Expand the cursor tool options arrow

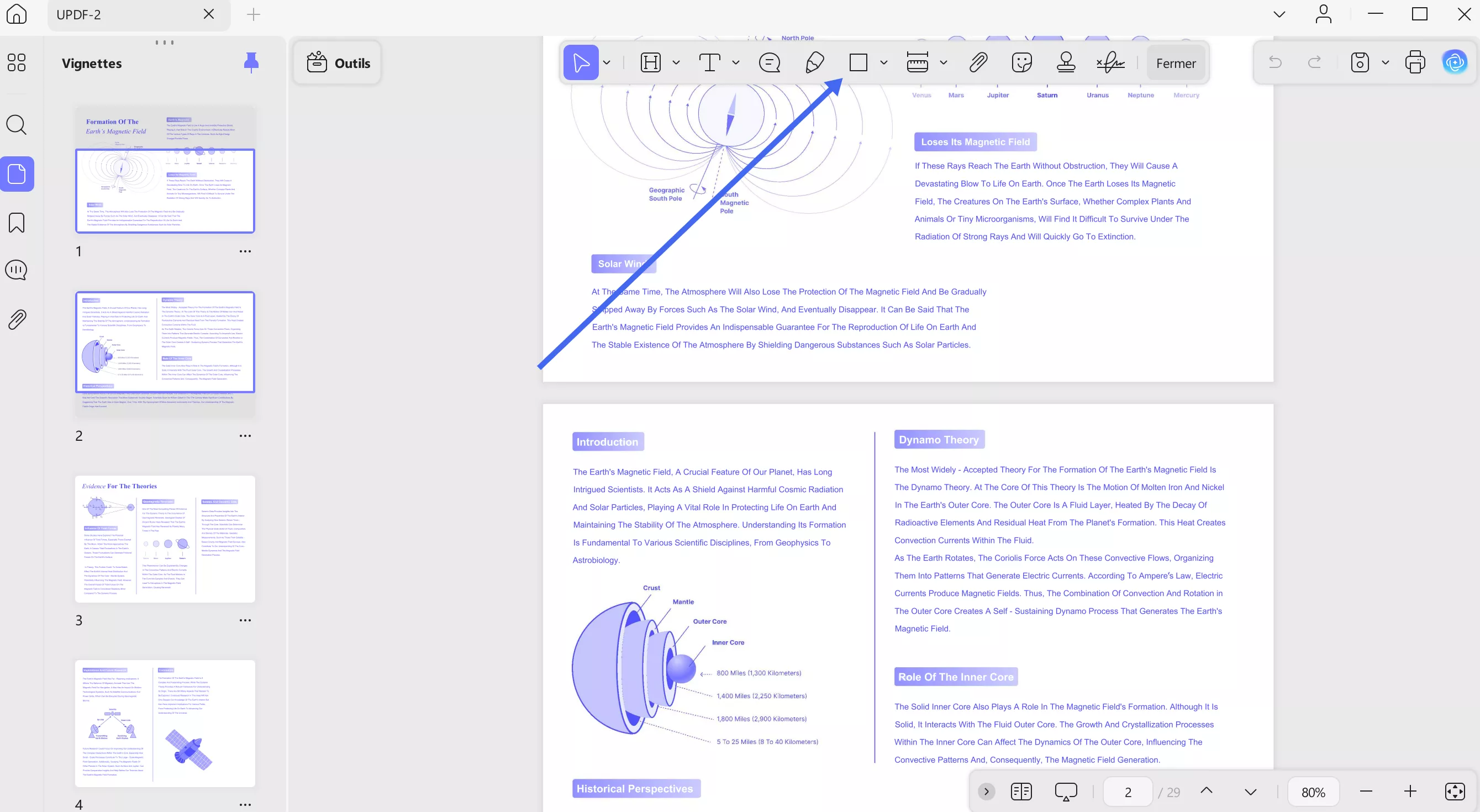pyautogui.click(x=607, y=62)
